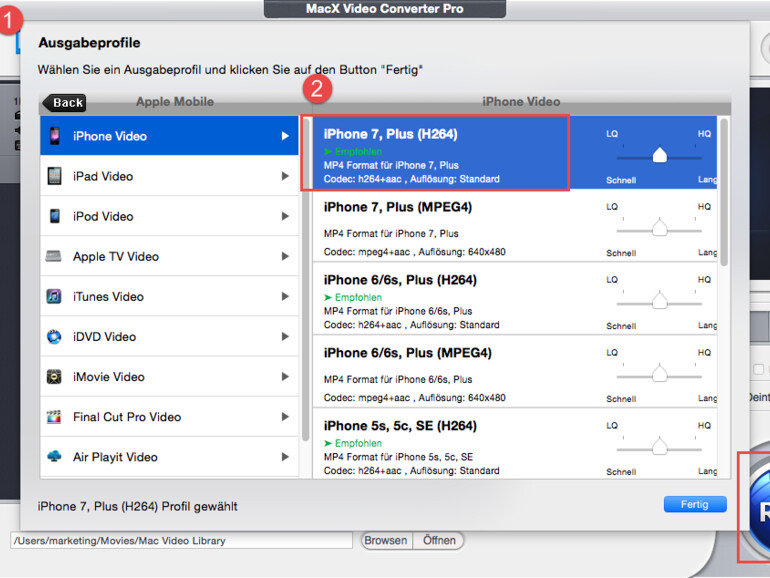Click the iMovie Video star icon
Viewport: 770px width, 578px height.
tap(54, 377)
